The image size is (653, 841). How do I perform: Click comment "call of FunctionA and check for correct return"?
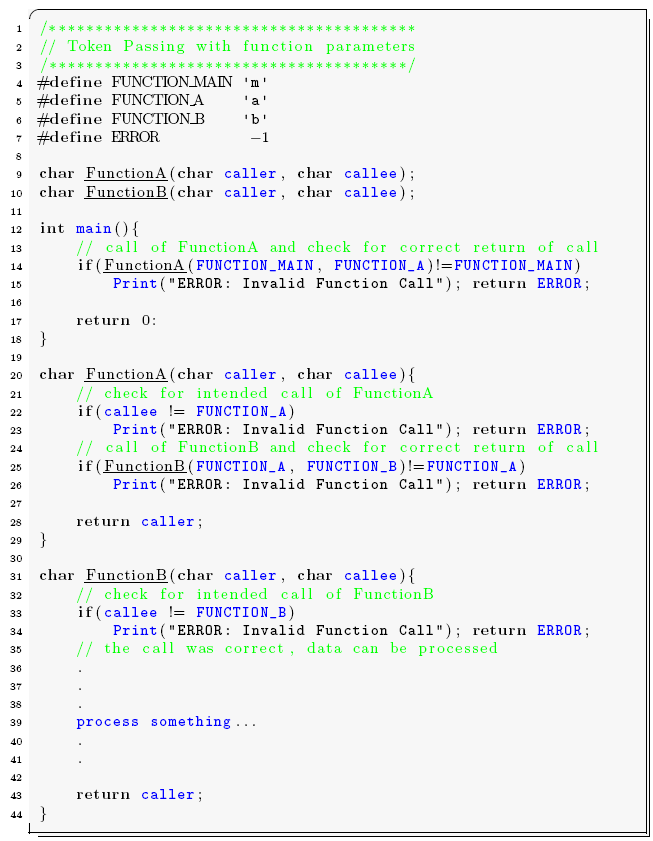click(337, 247)
